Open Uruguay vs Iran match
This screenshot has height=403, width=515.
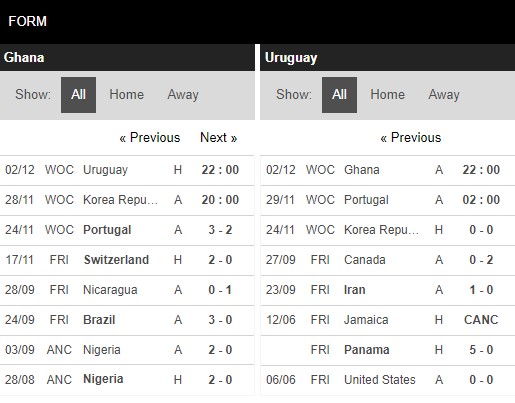(388, 290)
